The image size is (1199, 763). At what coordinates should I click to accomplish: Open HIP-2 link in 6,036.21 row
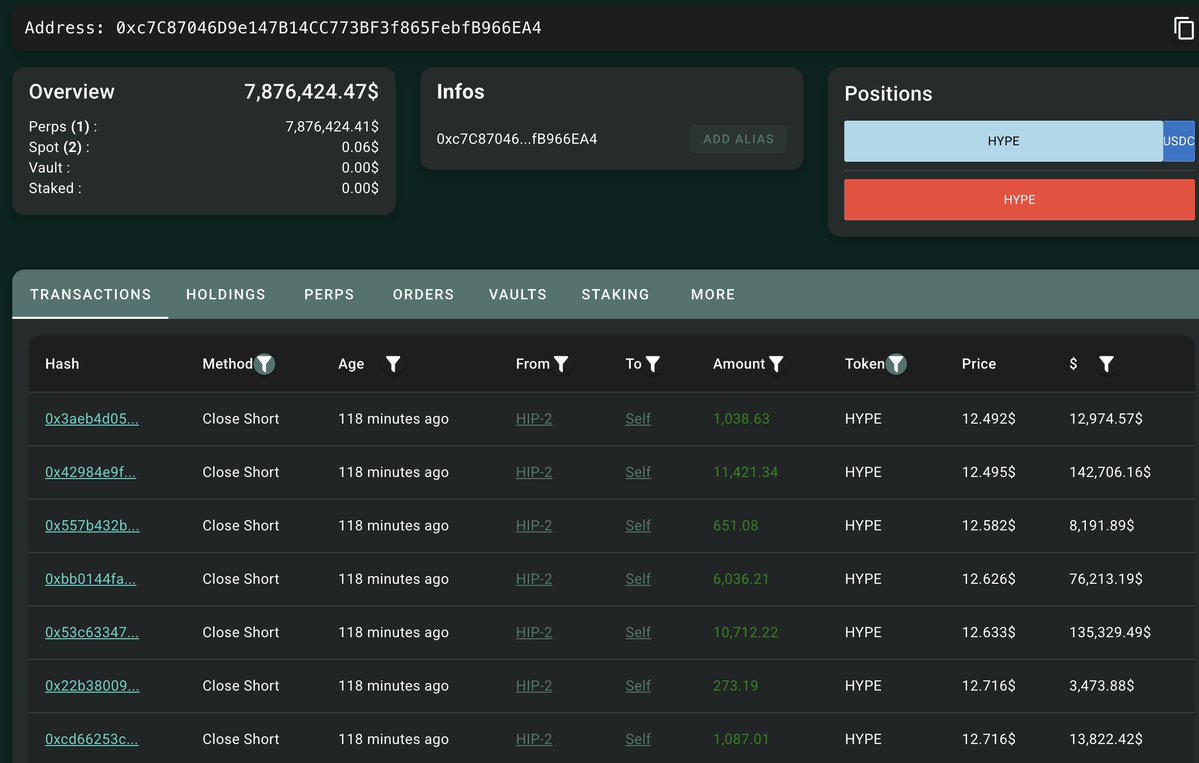pyautogui.click(x=534, y=580)
